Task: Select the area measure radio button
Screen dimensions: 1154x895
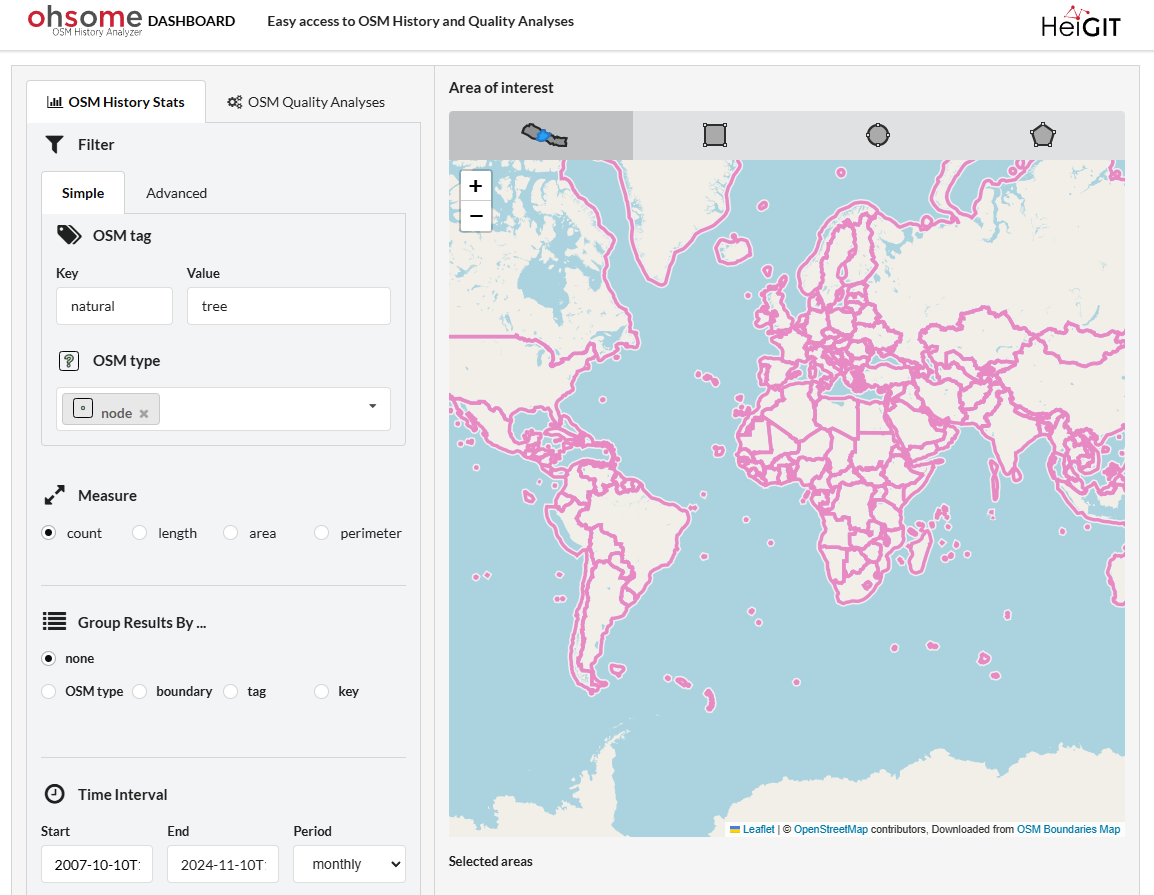Action: 231,533
